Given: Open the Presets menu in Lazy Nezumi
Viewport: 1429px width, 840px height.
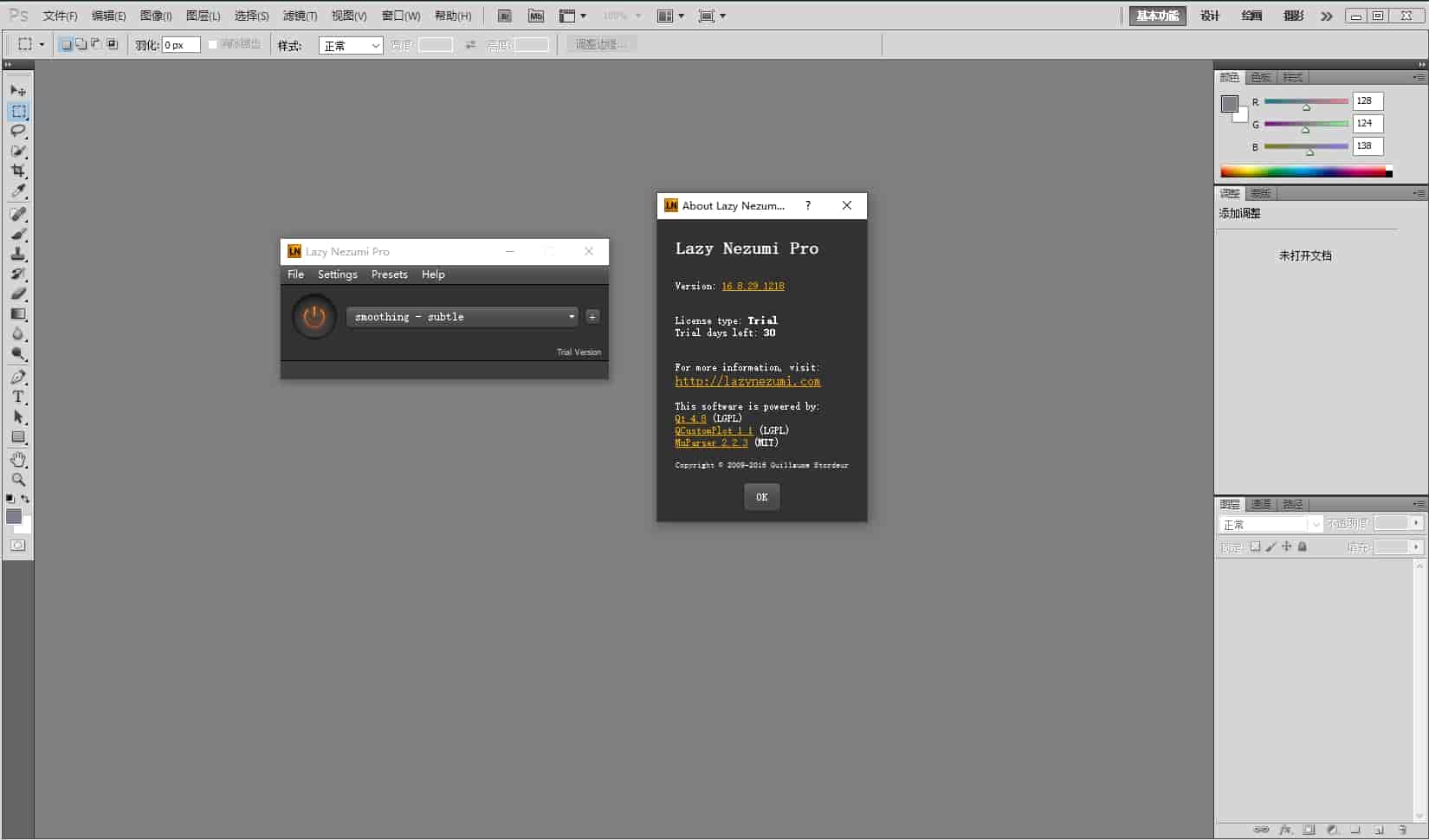Looking at the screenshot, I should (389, 275).
